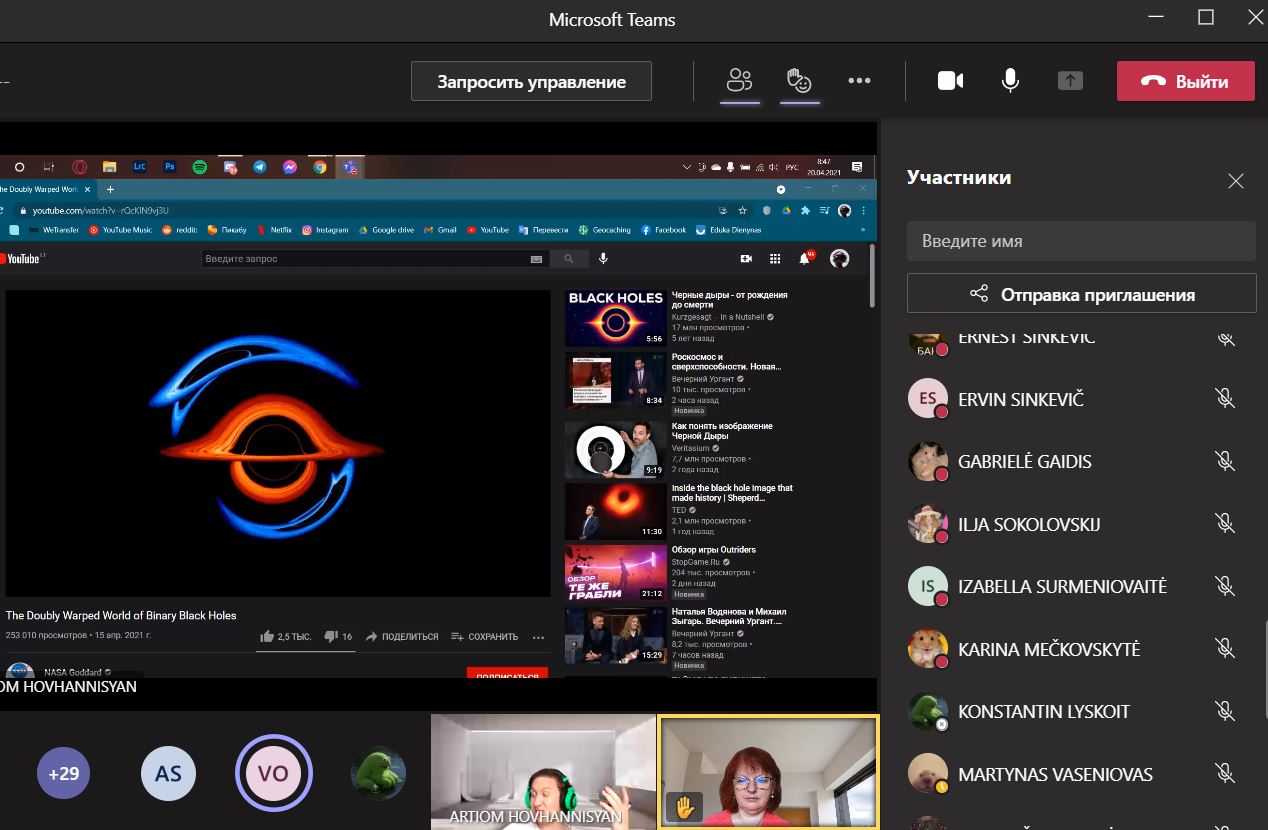Open the Geocaching bookmark in shared browser
The width and height of the screenshot is (1268, 830).
pos(604,230)
